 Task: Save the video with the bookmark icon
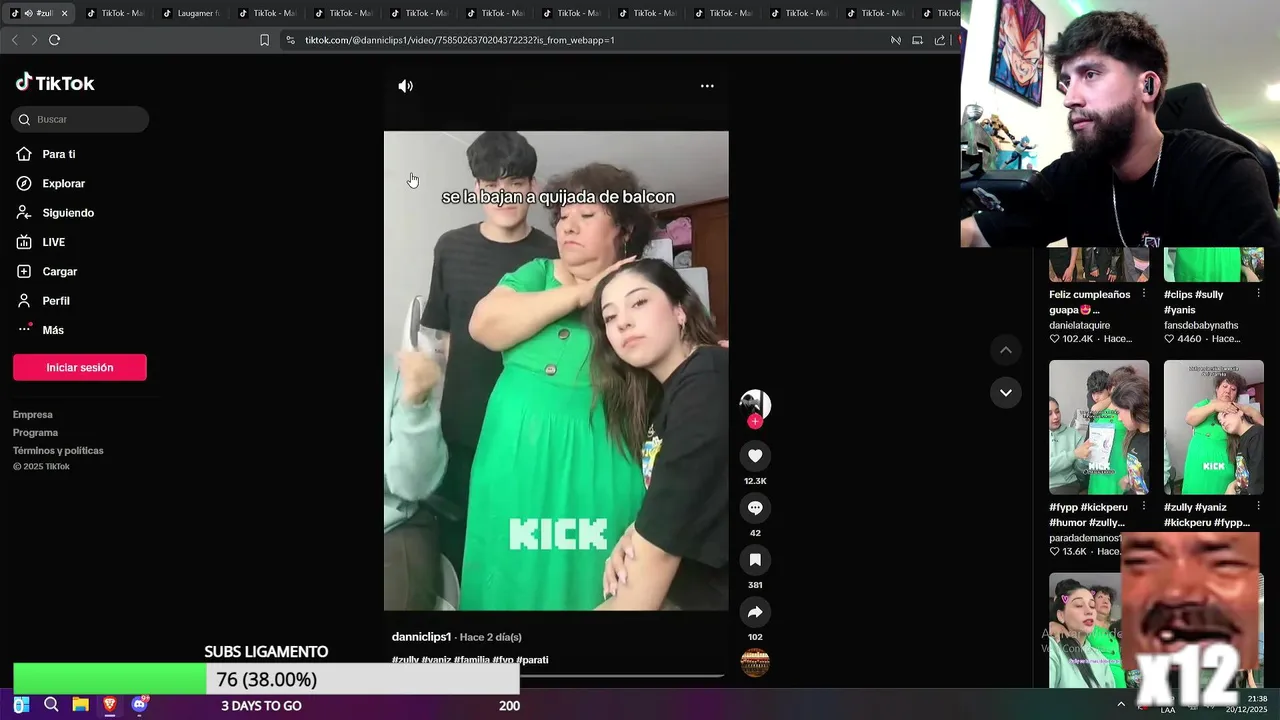(755, 560)
